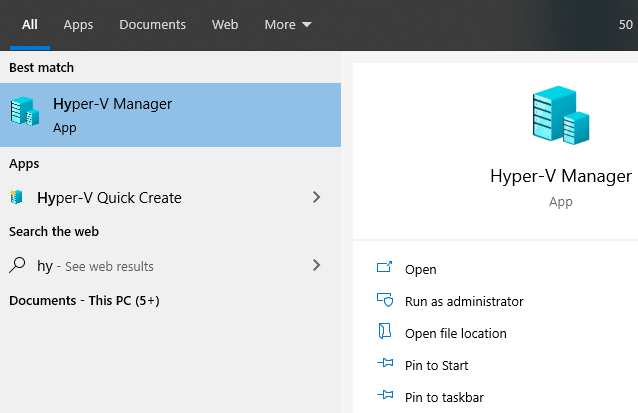Viewport: 638px width, 413px height.
Task: Switch to the Apps search tab
Action: [x=78, y=25]
